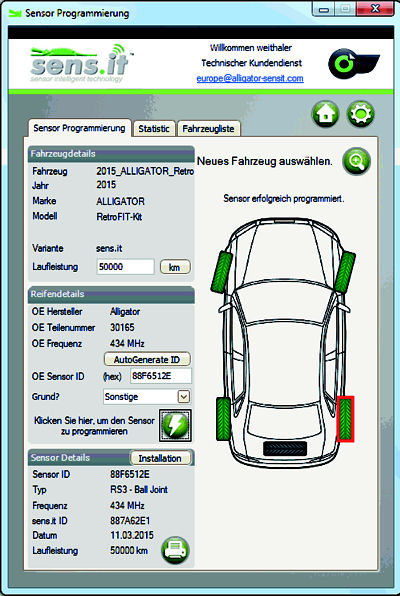Click the Fahrzeugdetails section header
The width and height of the screenshot is (400, 596).
[111, 154]
